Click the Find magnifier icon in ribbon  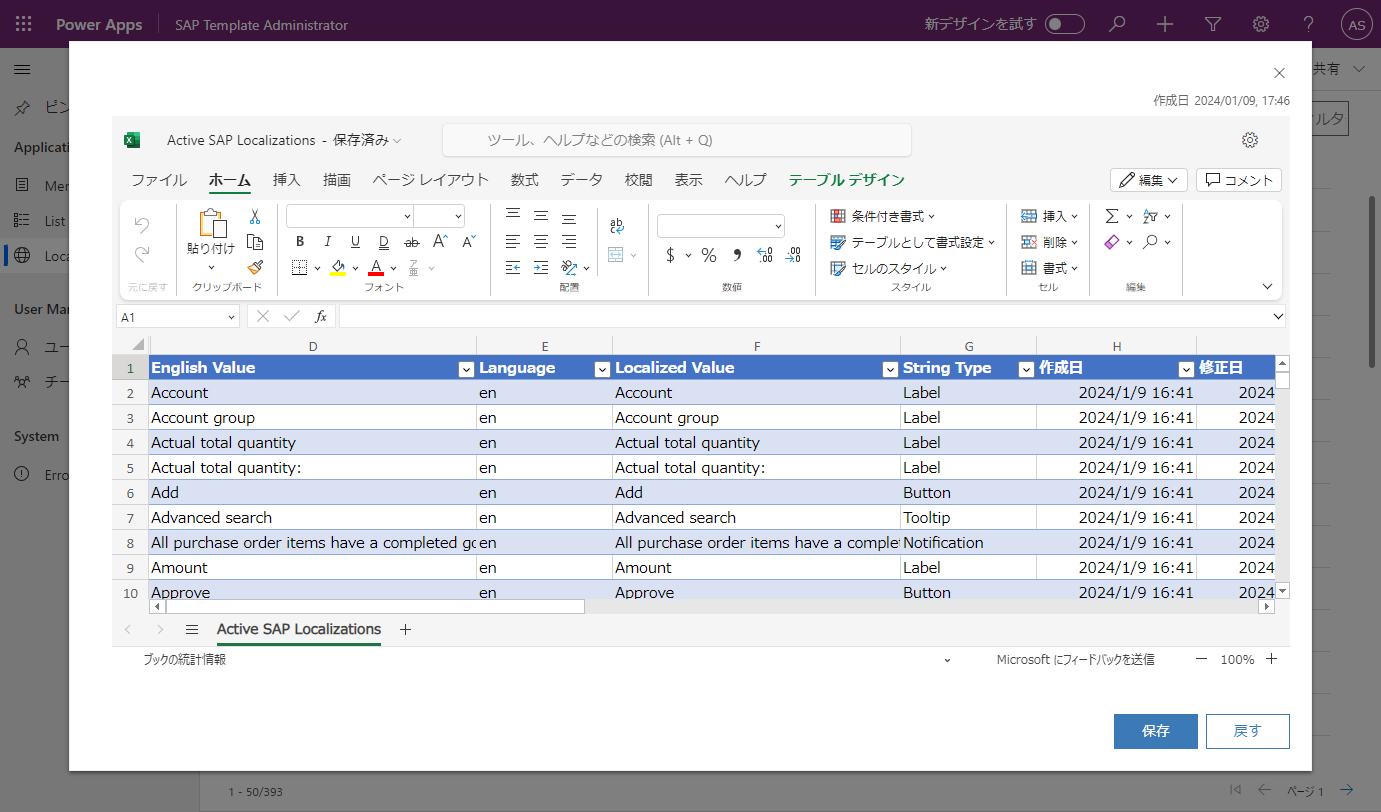pos(1151,242)
